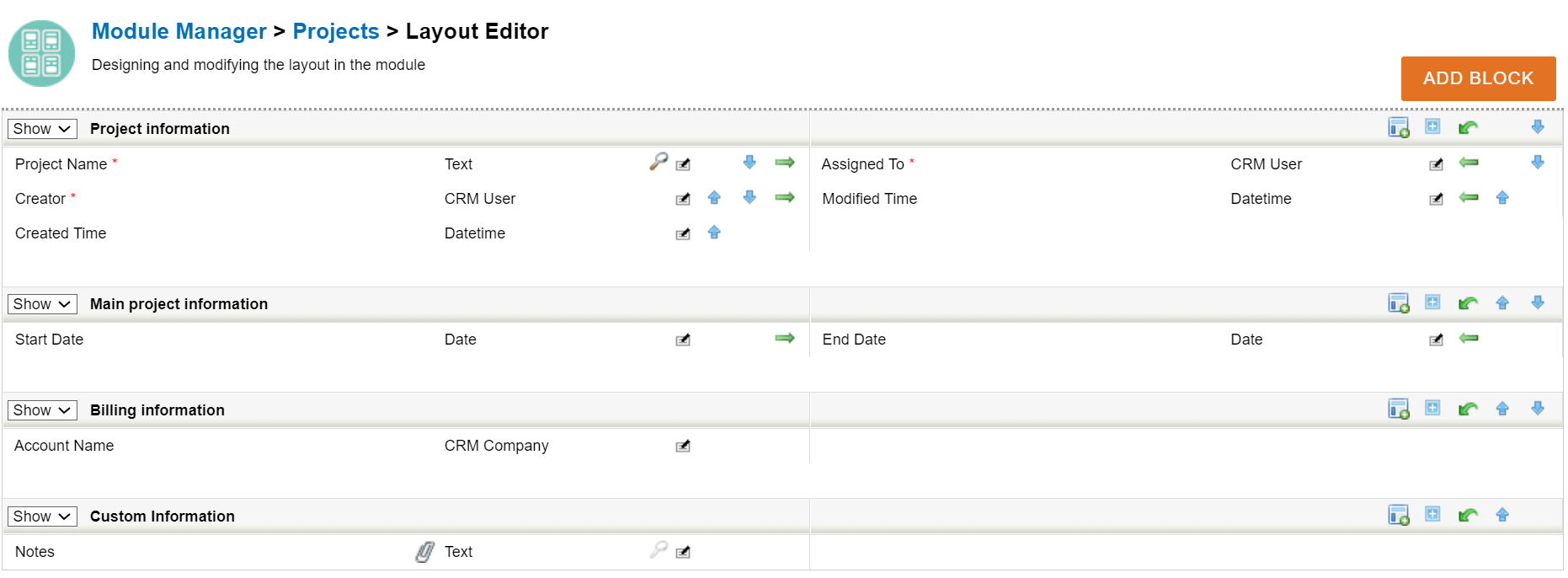
Task: Click the Created Time field label
Action: 61,233
